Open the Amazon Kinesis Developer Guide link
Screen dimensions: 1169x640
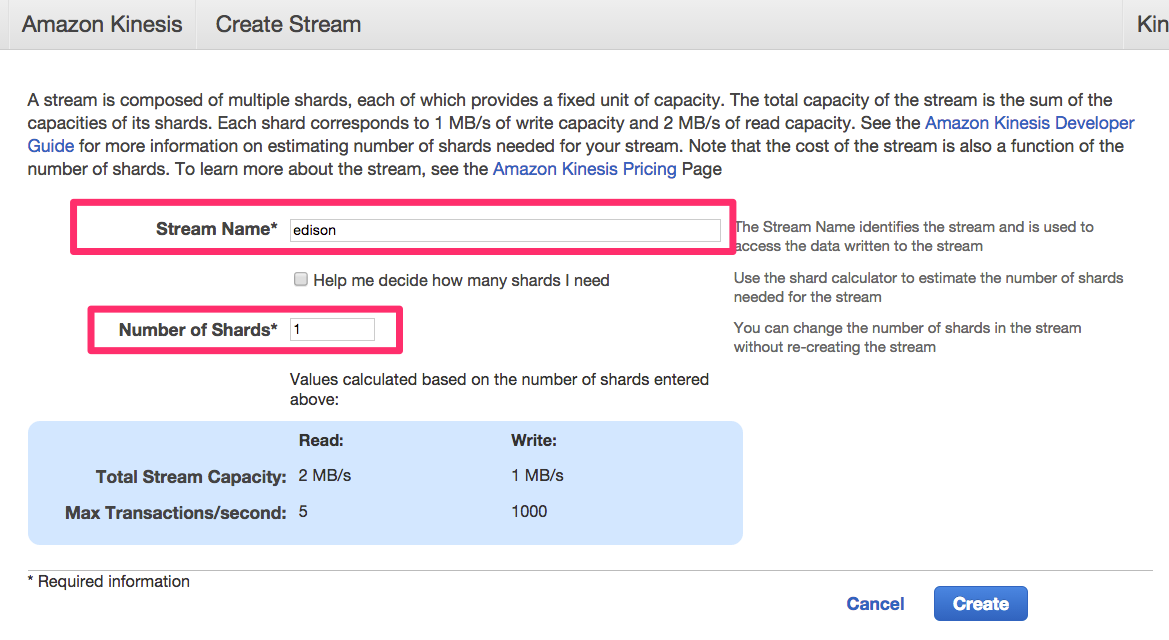click(1030, 123)
